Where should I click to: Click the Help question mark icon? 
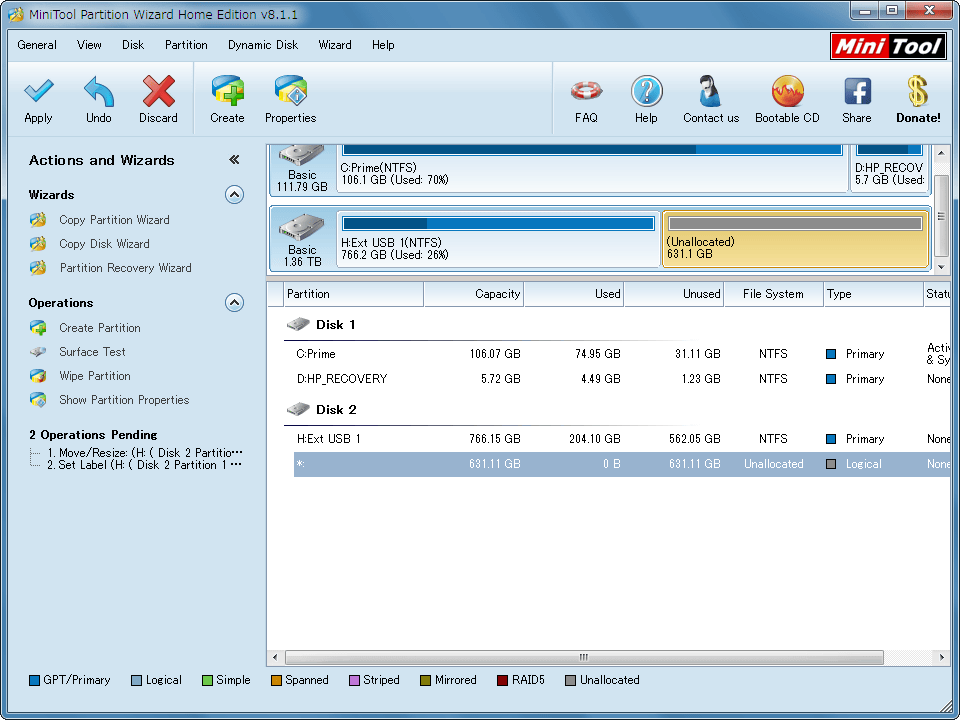(x=647, y=91)
